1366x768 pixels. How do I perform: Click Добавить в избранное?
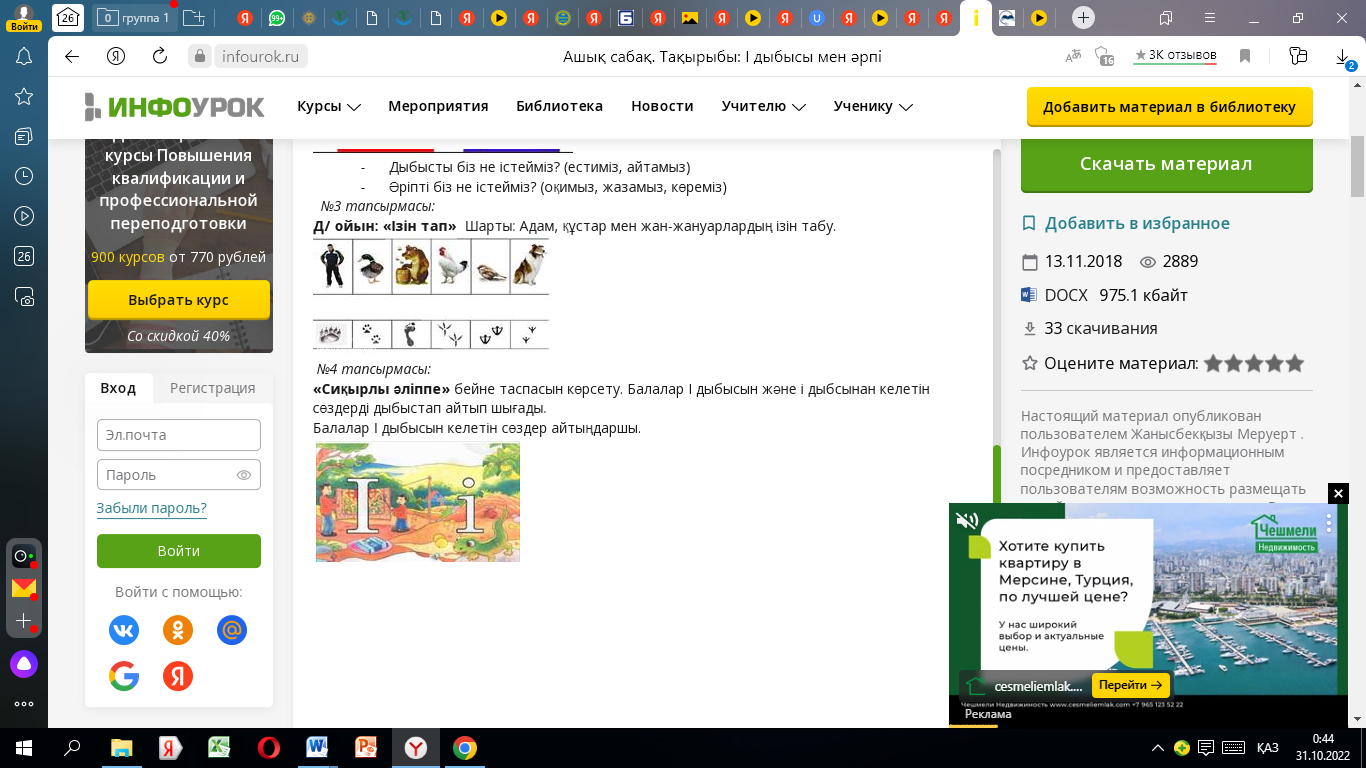coord(1125,224)
